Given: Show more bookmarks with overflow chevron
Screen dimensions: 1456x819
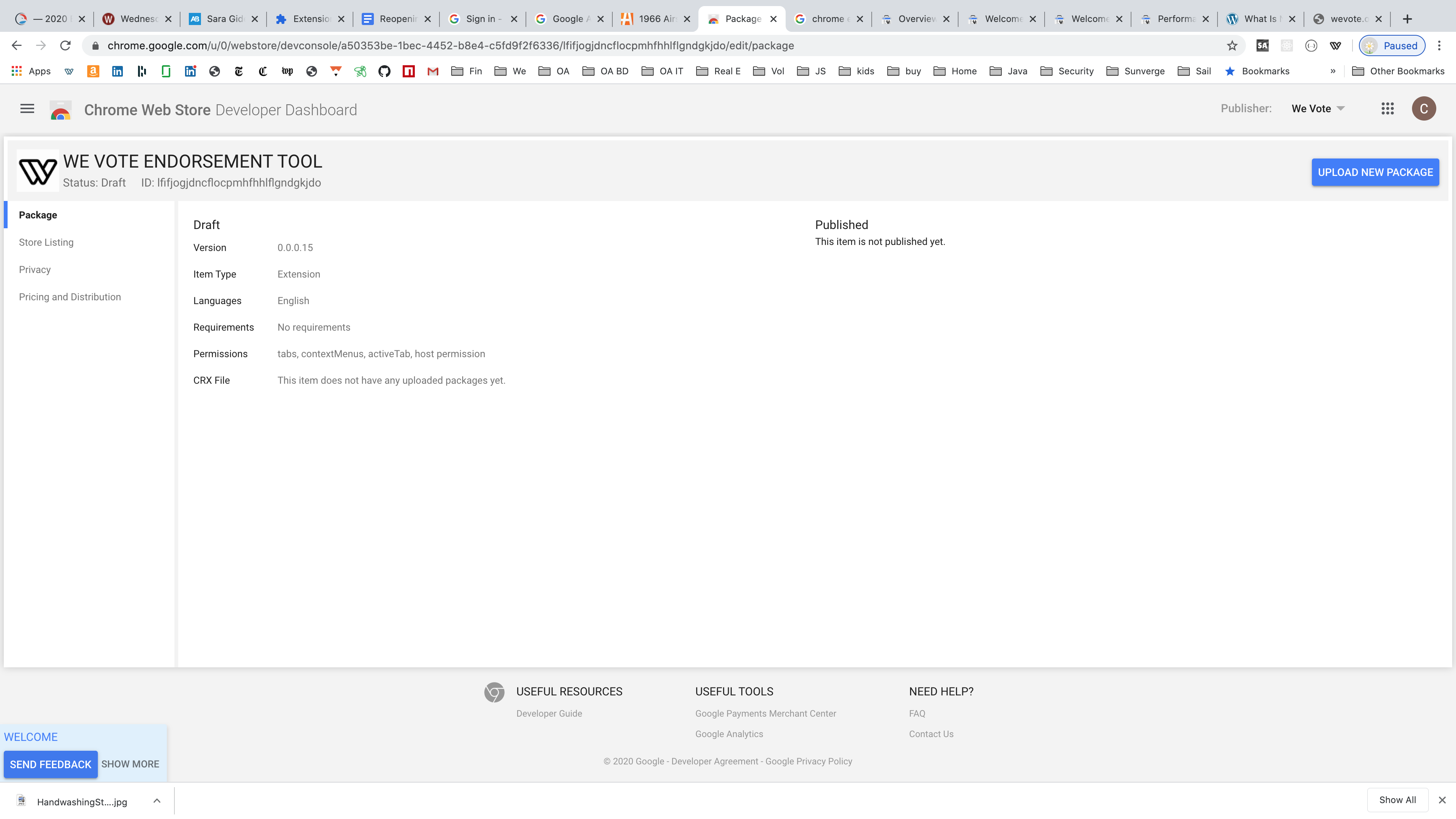Looking at the screenshot, I should tap(1333, 71).
